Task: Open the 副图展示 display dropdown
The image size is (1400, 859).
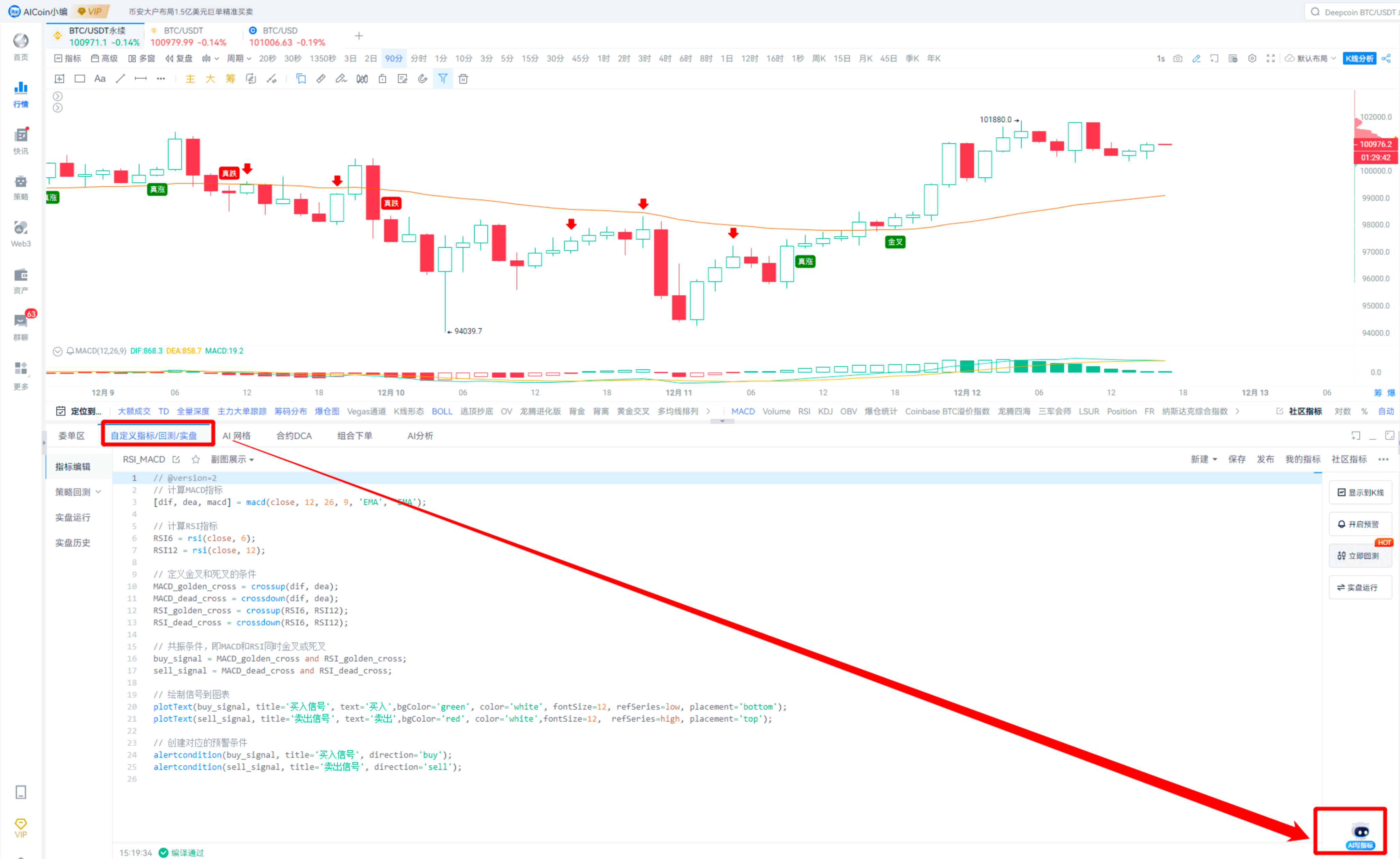Action: point(232,459)
